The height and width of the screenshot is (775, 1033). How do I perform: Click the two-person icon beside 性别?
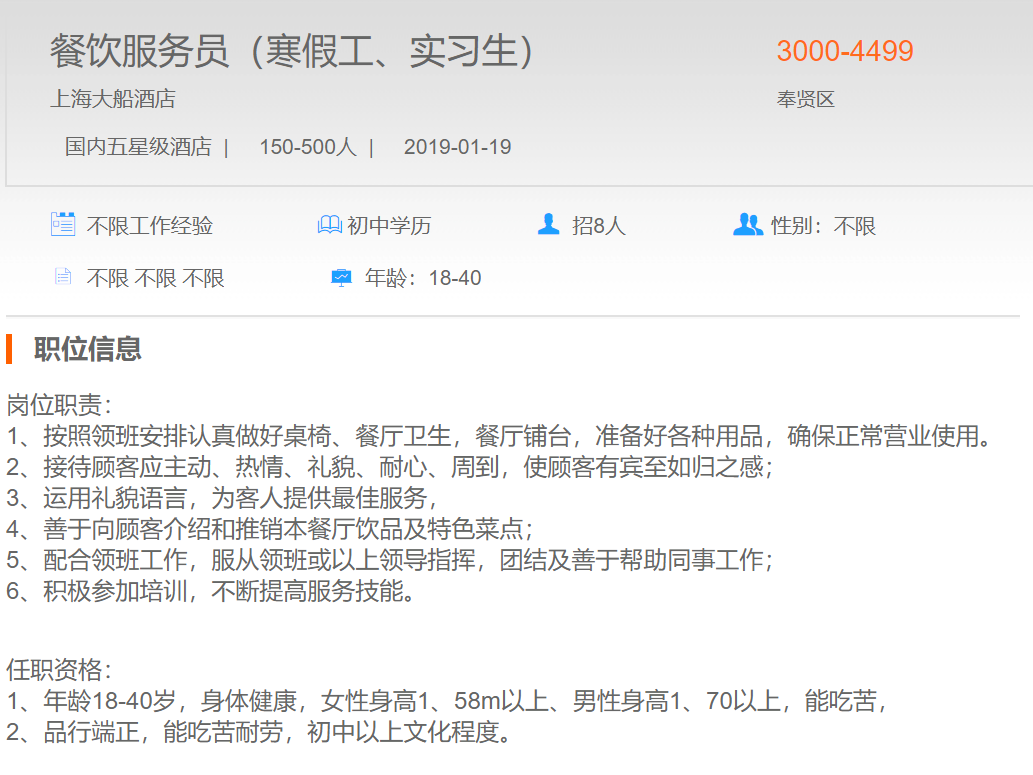747,224
